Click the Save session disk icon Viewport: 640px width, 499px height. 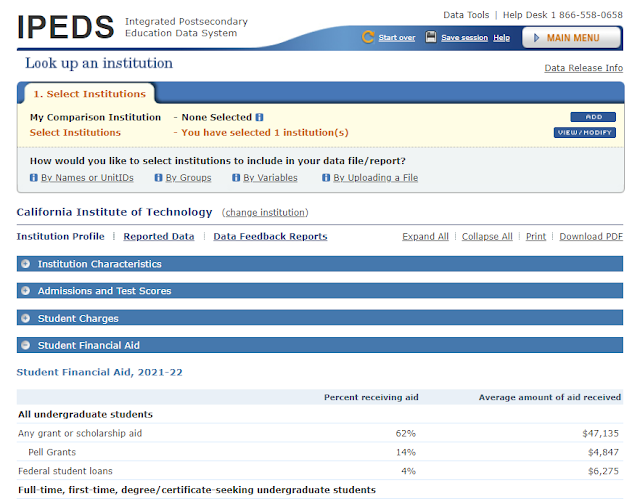coord(431,38)
